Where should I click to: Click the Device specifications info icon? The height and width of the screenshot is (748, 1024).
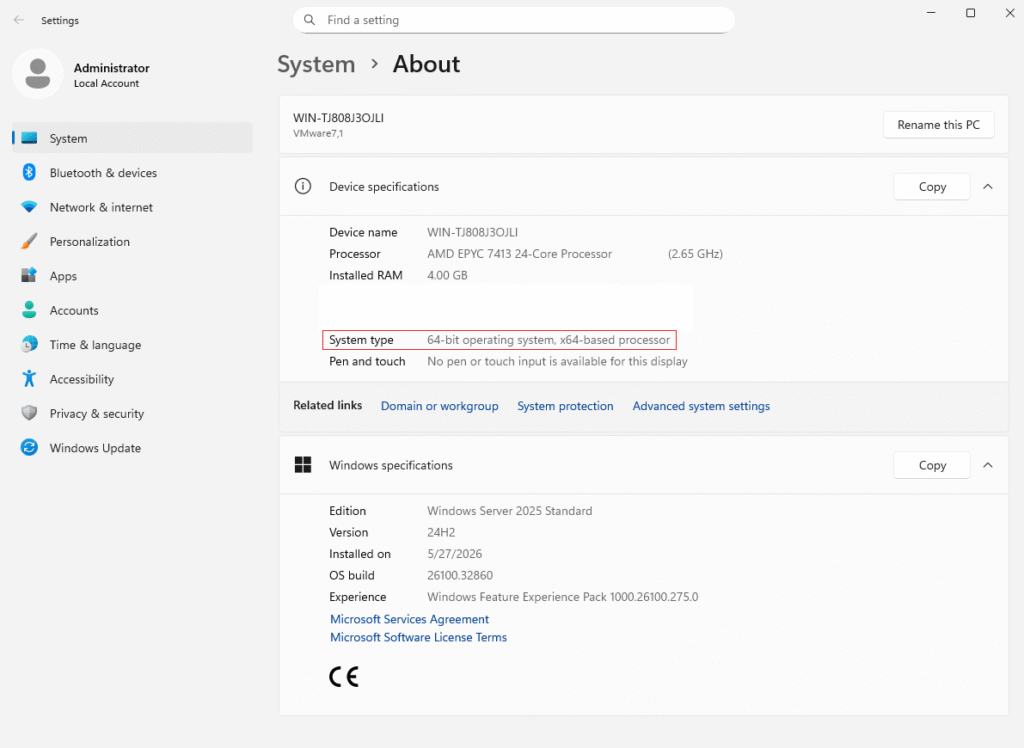click(x=303, y=187)
